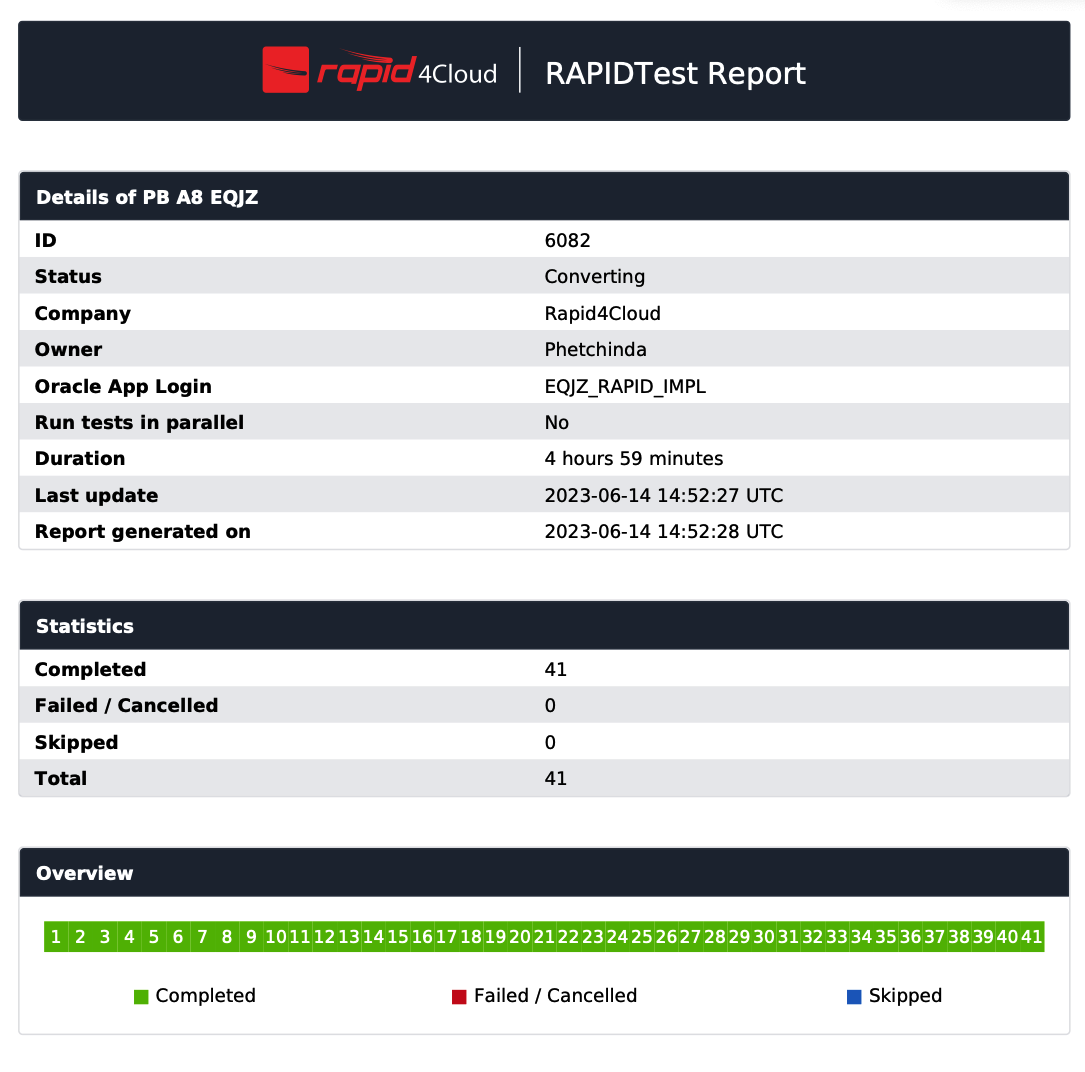
Task: Click the Converting status value
Action: (595, 276)
